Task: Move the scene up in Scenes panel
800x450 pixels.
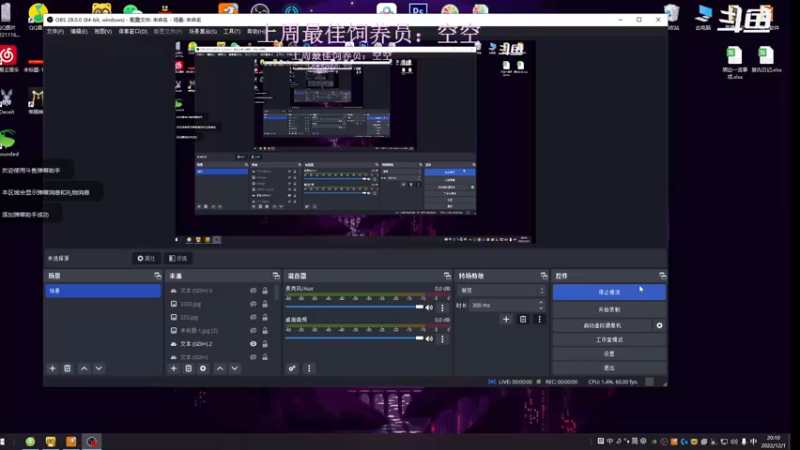Action: point(84,368)
